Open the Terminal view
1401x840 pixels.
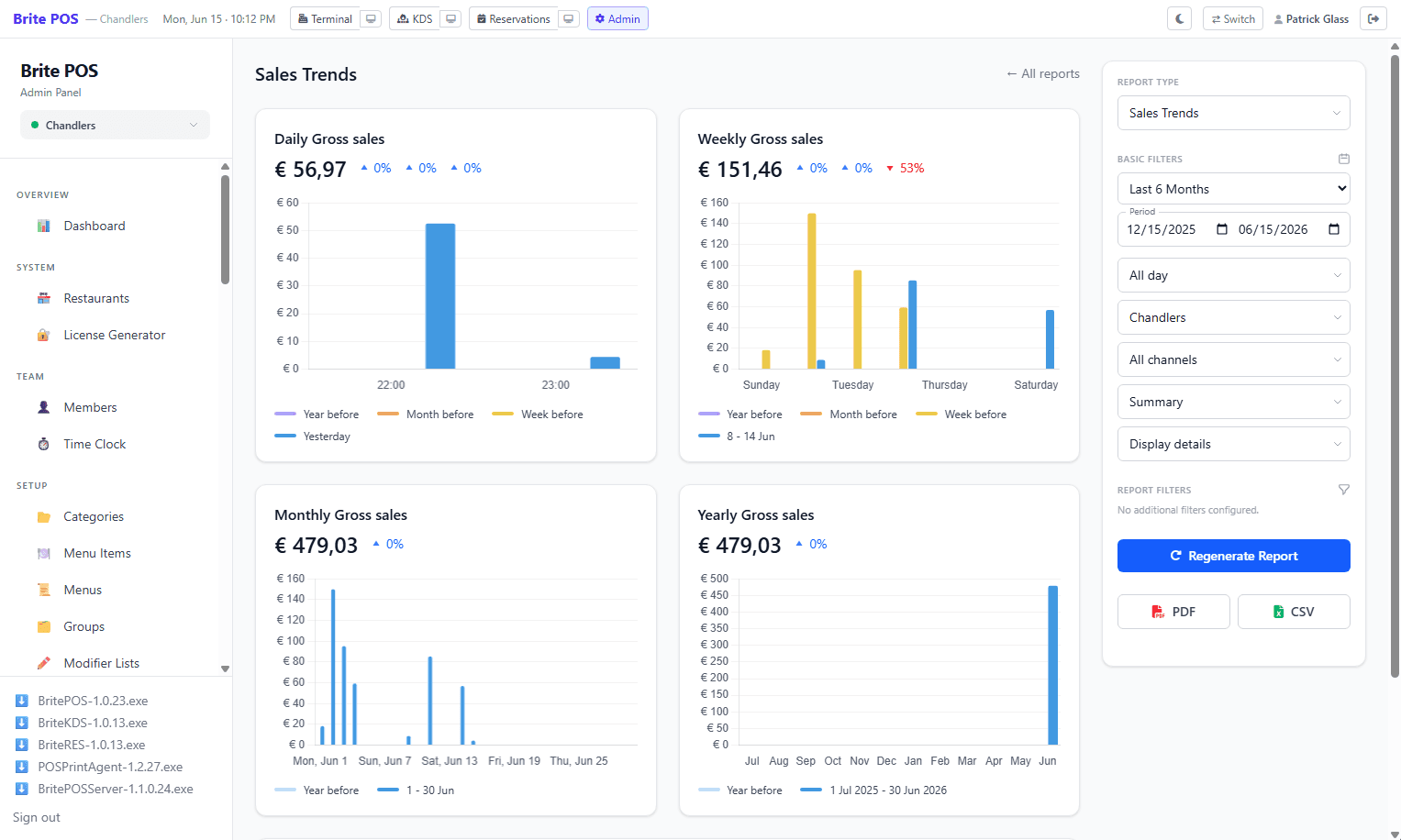click(326, 18)
